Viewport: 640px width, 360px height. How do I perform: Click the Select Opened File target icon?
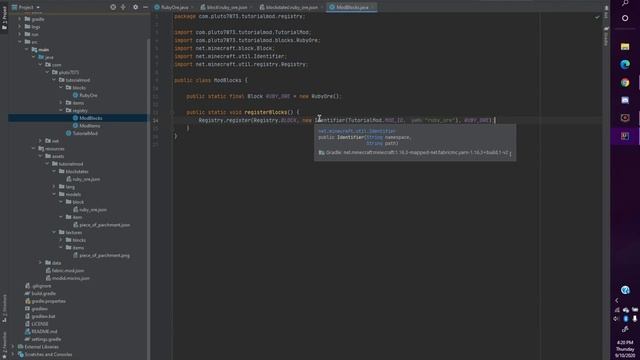point(113,7)
